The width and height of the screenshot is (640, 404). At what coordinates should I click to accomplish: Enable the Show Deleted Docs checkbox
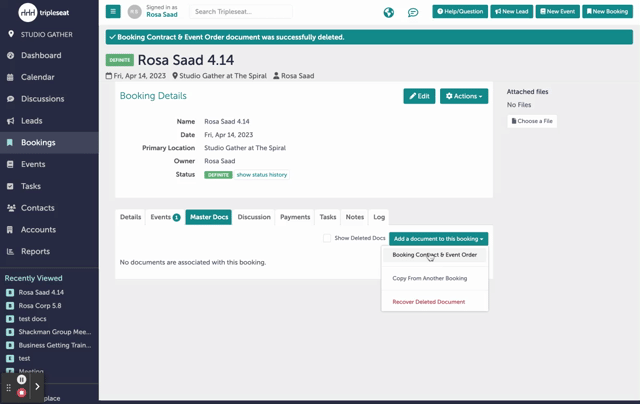[x=327, y=238]
